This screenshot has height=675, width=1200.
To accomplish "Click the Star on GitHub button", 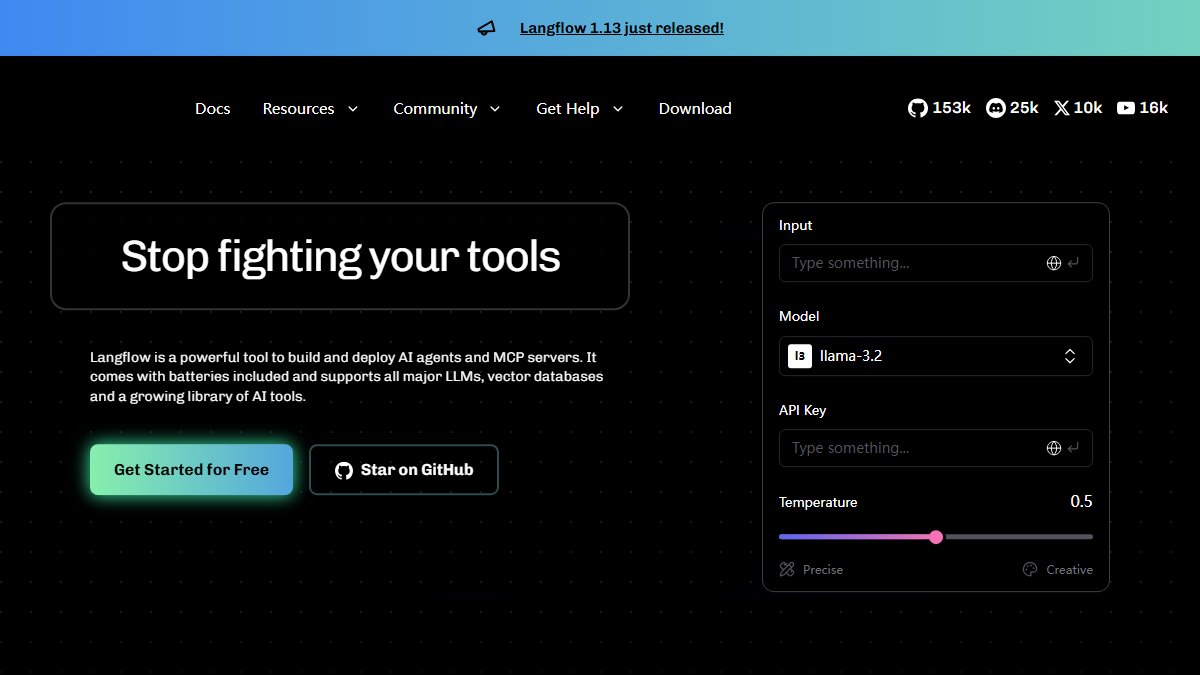I will click(404, 470).
